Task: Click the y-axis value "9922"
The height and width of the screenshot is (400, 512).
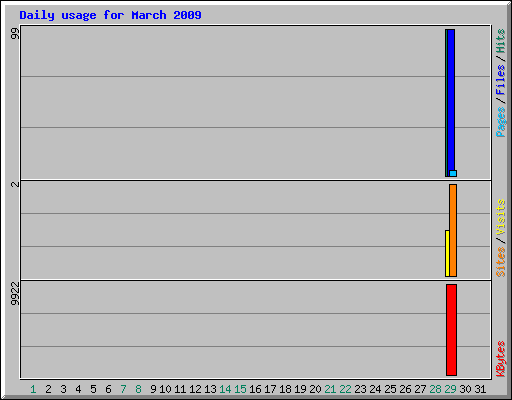Action: [15, 294]
